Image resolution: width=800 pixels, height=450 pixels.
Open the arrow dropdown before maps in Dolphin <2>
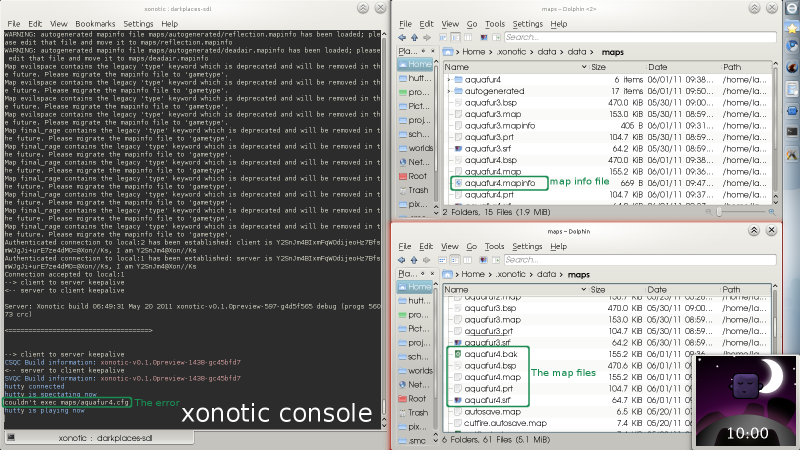pos(593,52)
